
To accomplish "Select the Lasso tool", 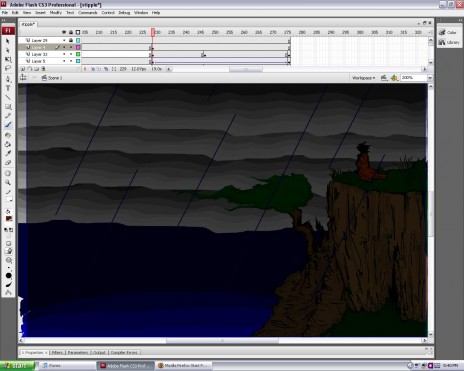I will point(8,68).
